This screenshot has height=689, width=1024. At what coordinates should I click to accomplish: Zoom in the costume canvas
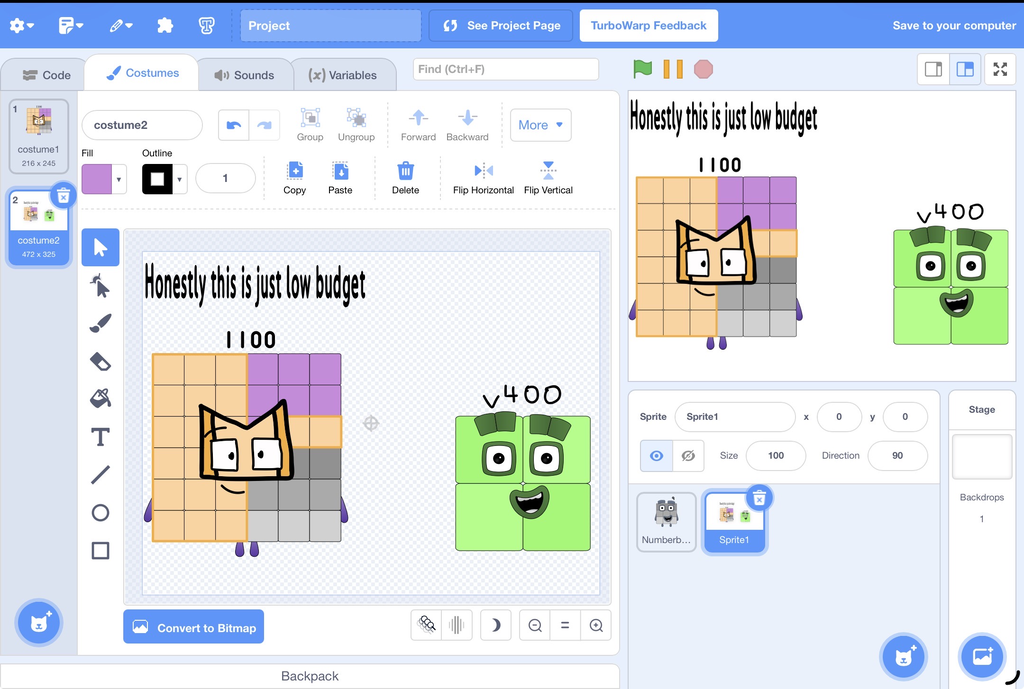596,626
